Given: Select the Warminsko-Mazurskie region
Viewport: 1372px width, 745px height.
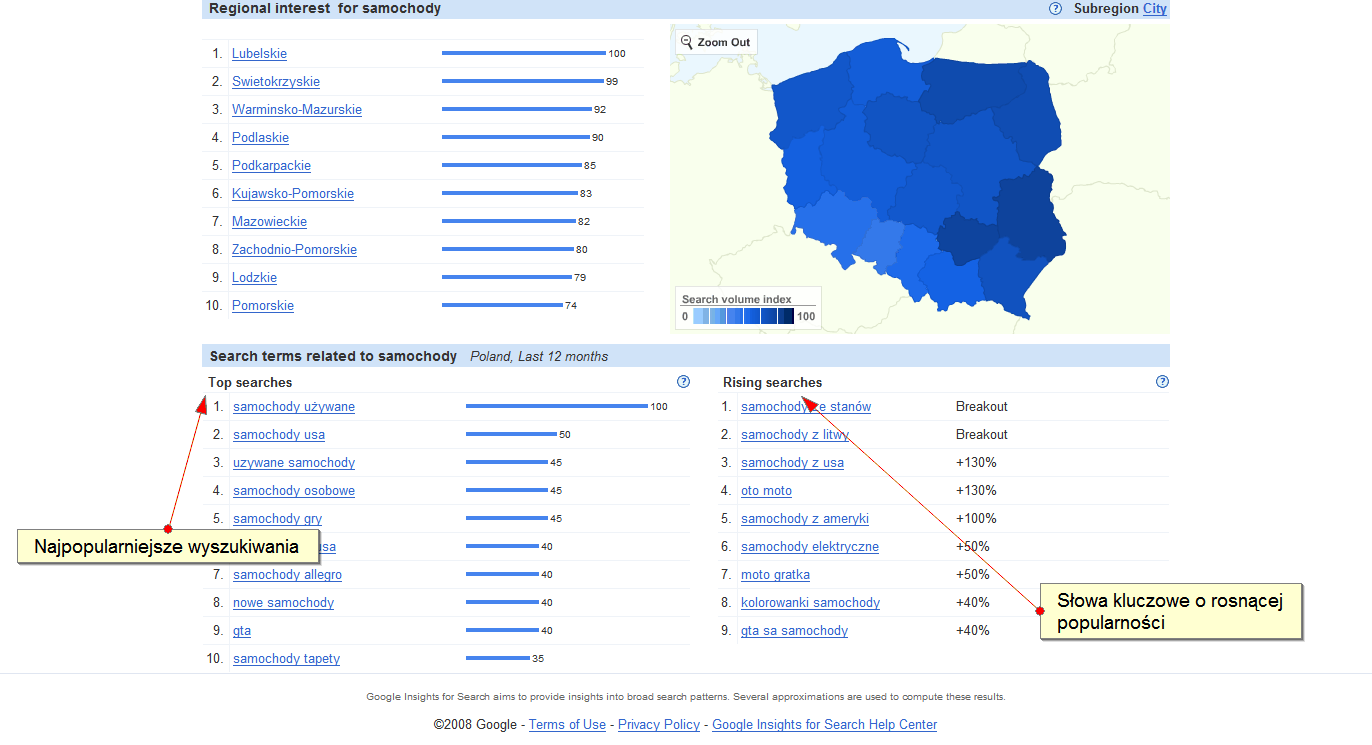Looking at the screenshot, I should 296,110.
